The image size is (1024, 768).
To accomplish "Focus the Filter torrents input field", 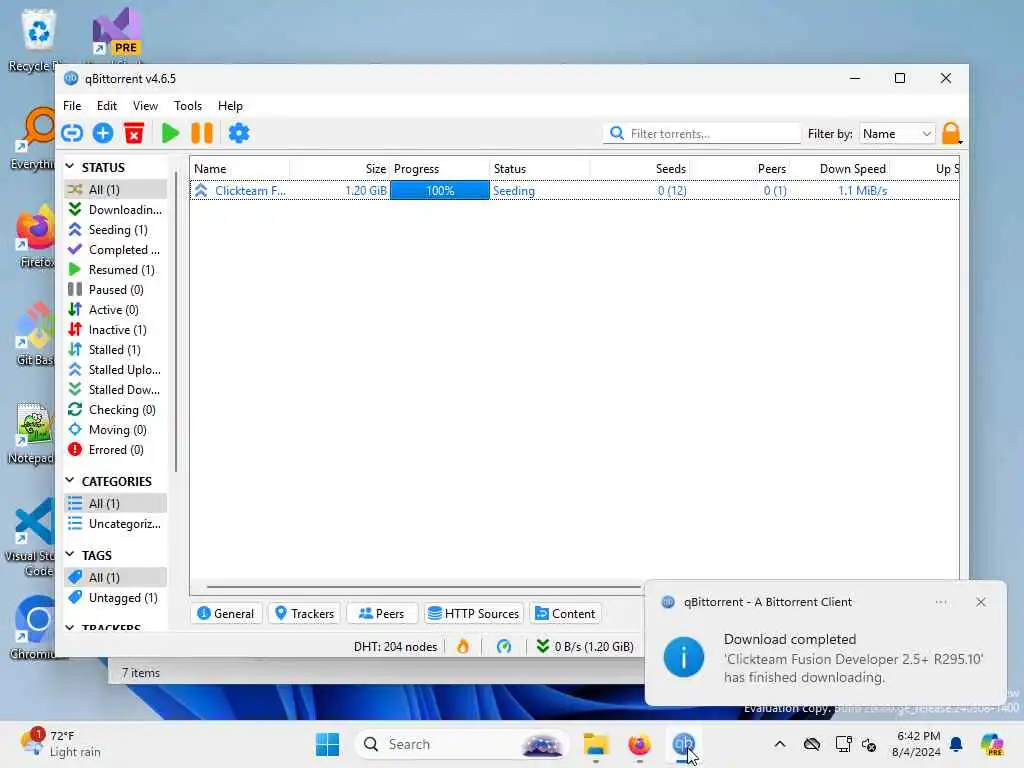I will (x=701, y=133).
